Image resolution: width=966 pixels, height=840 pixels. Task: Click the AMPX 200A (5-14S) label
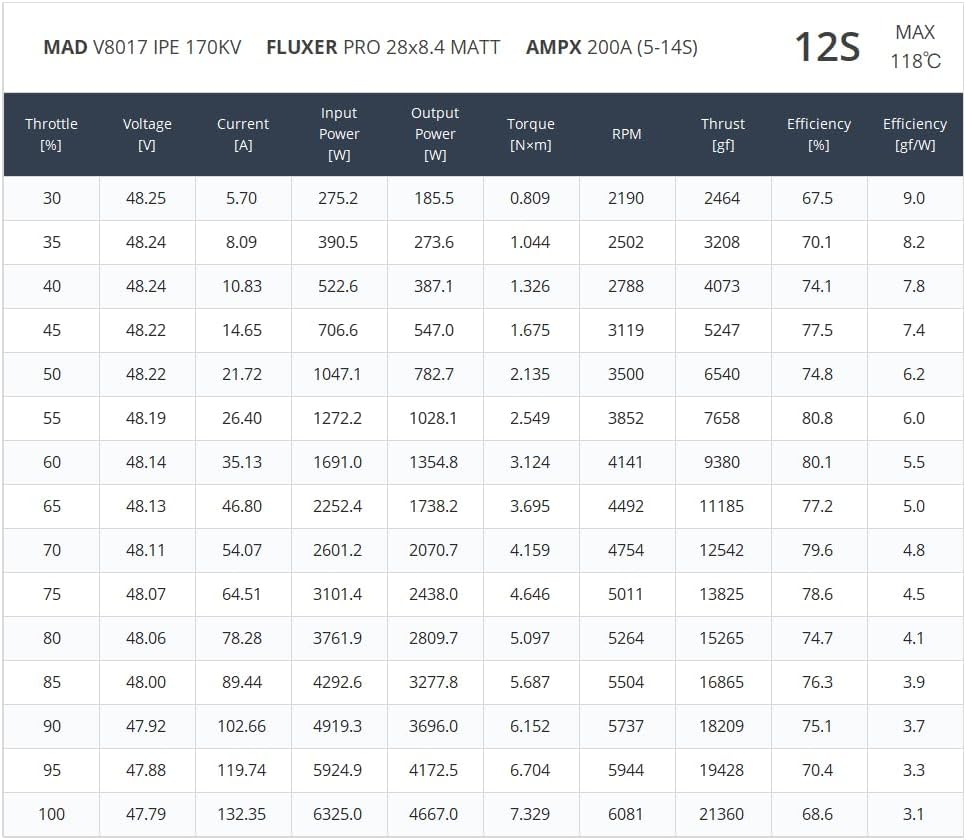click(x=611, y=48)
